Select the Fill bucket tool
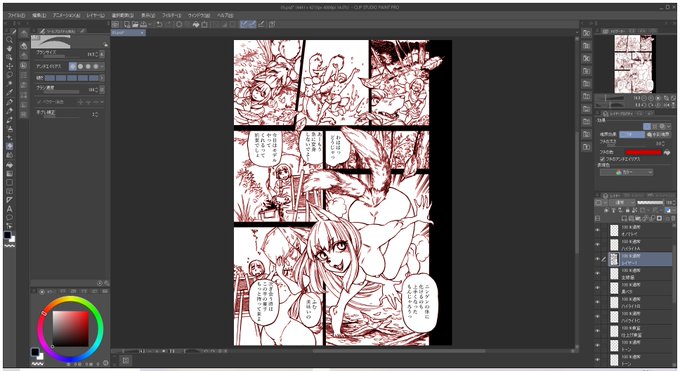 (9, 164)
